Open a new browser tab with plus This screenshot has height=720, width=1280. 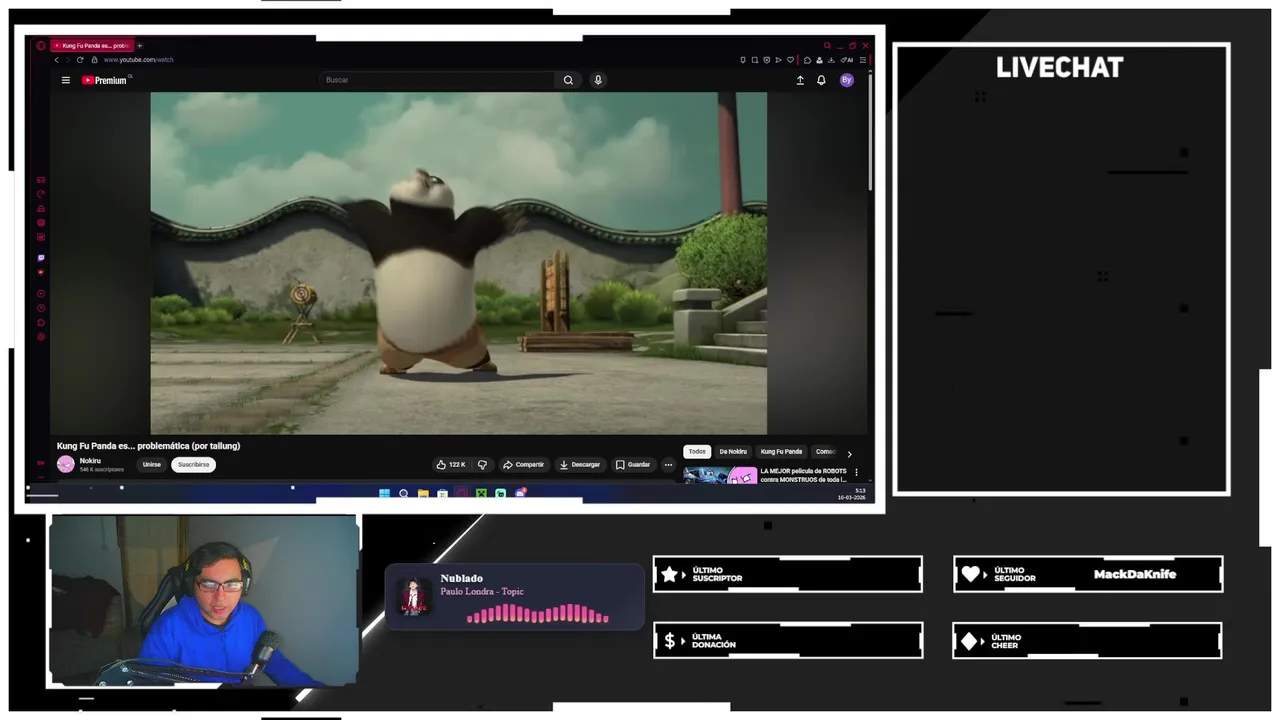(140, 46)
